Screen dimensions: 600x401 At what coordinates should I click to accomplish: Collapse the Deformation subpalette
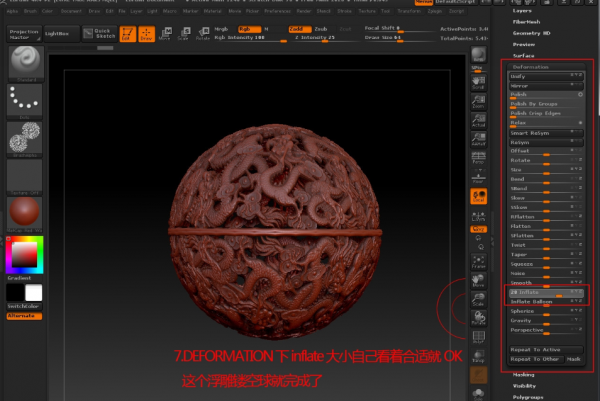531,67
